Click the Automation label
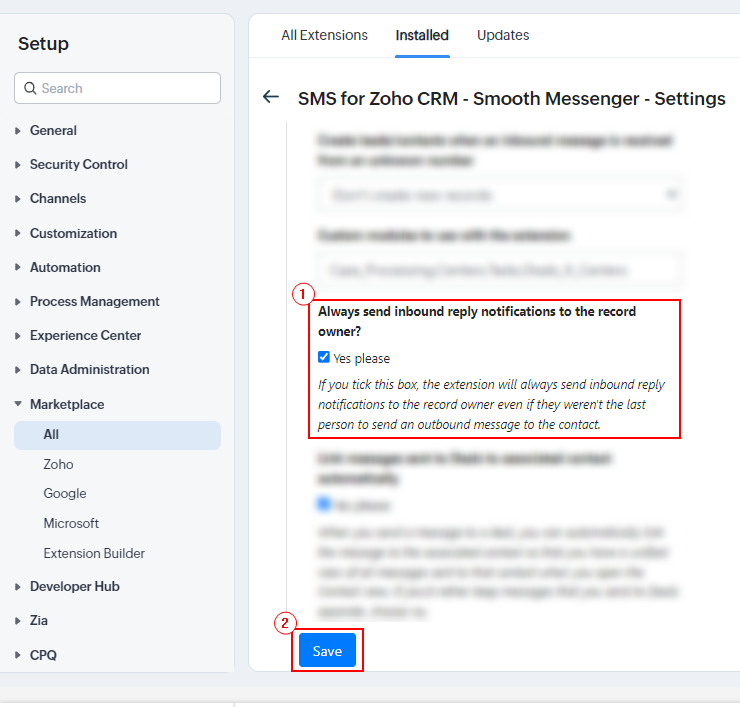The height and width of the screenshot is (707, 740). (x=65, y=267)
